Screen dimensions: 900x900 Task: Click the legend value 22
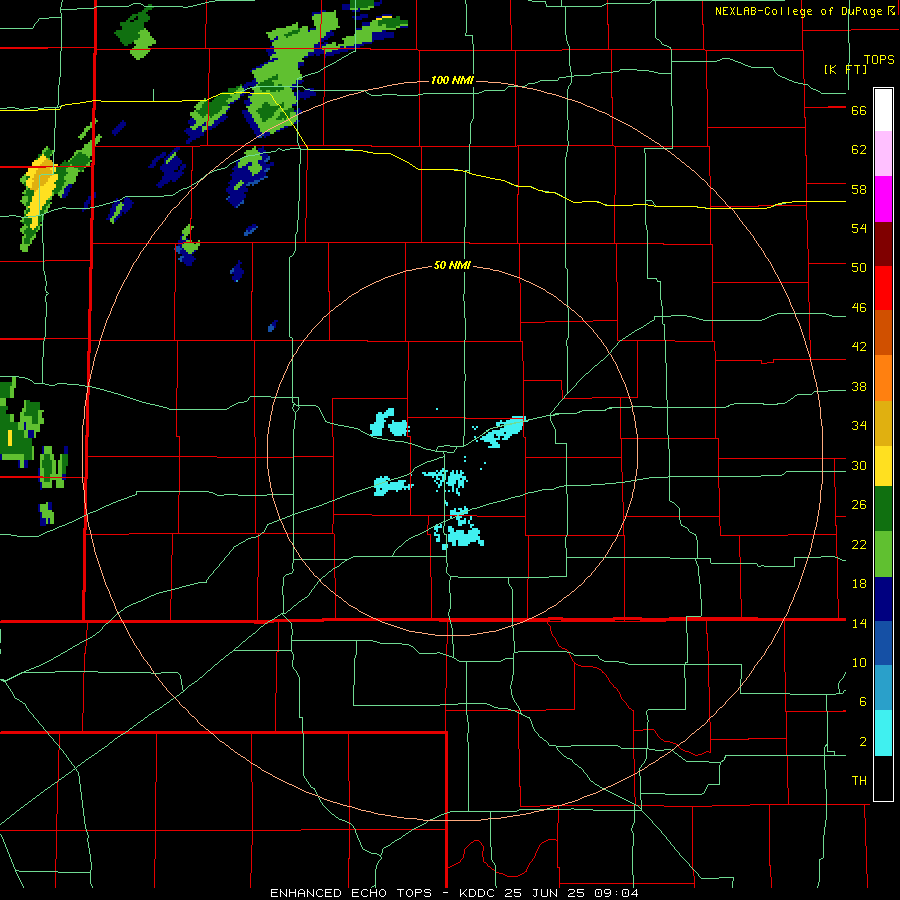coord(859,544)
